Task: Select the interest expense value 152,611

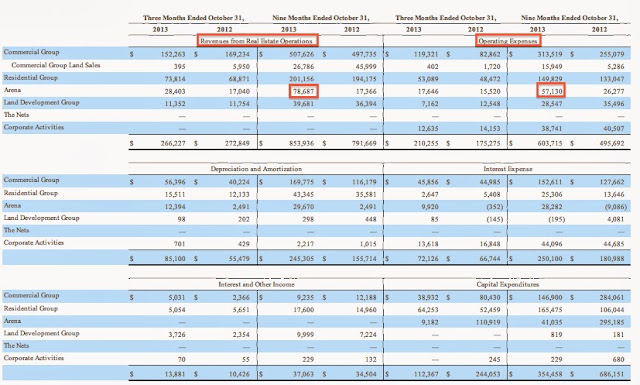Action: point(550,182)
